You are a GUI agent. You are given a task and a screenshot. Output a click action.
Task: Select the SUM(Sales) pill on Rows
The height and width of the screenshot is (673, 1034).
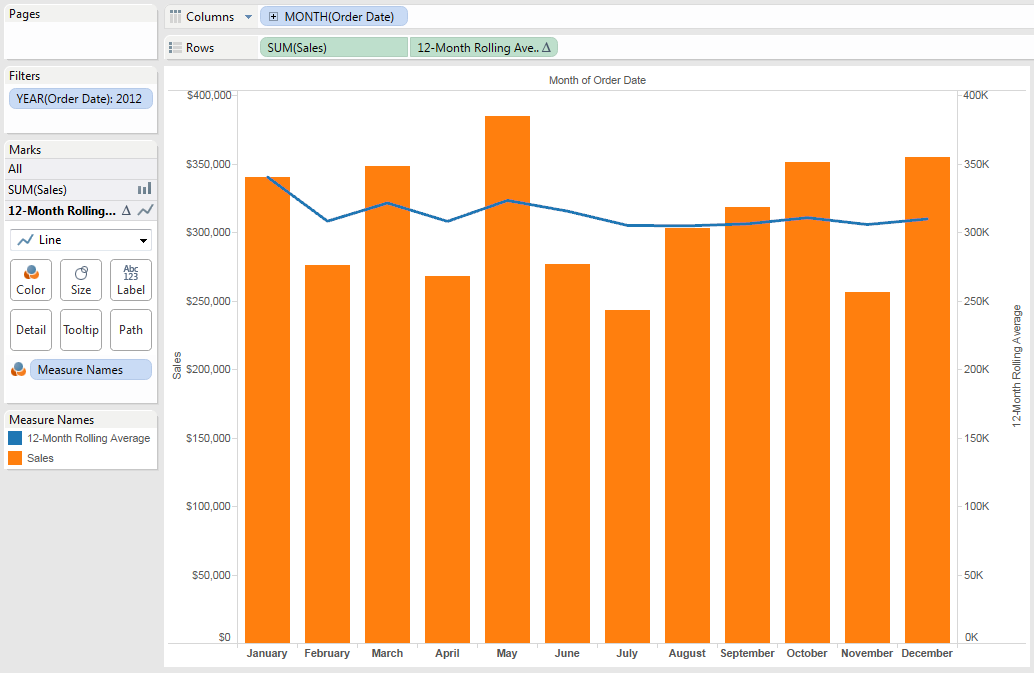point(334,47)
